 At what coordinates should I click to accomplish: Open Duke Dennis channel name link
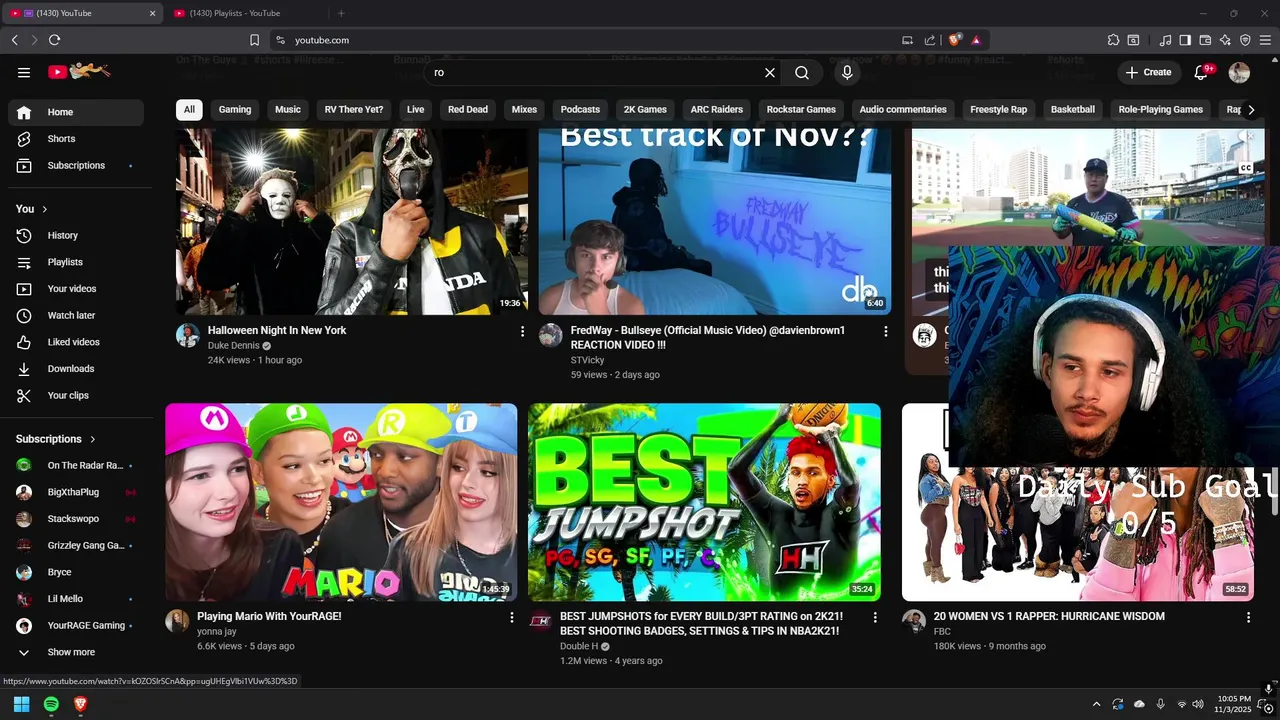click(x=233, y=345)
